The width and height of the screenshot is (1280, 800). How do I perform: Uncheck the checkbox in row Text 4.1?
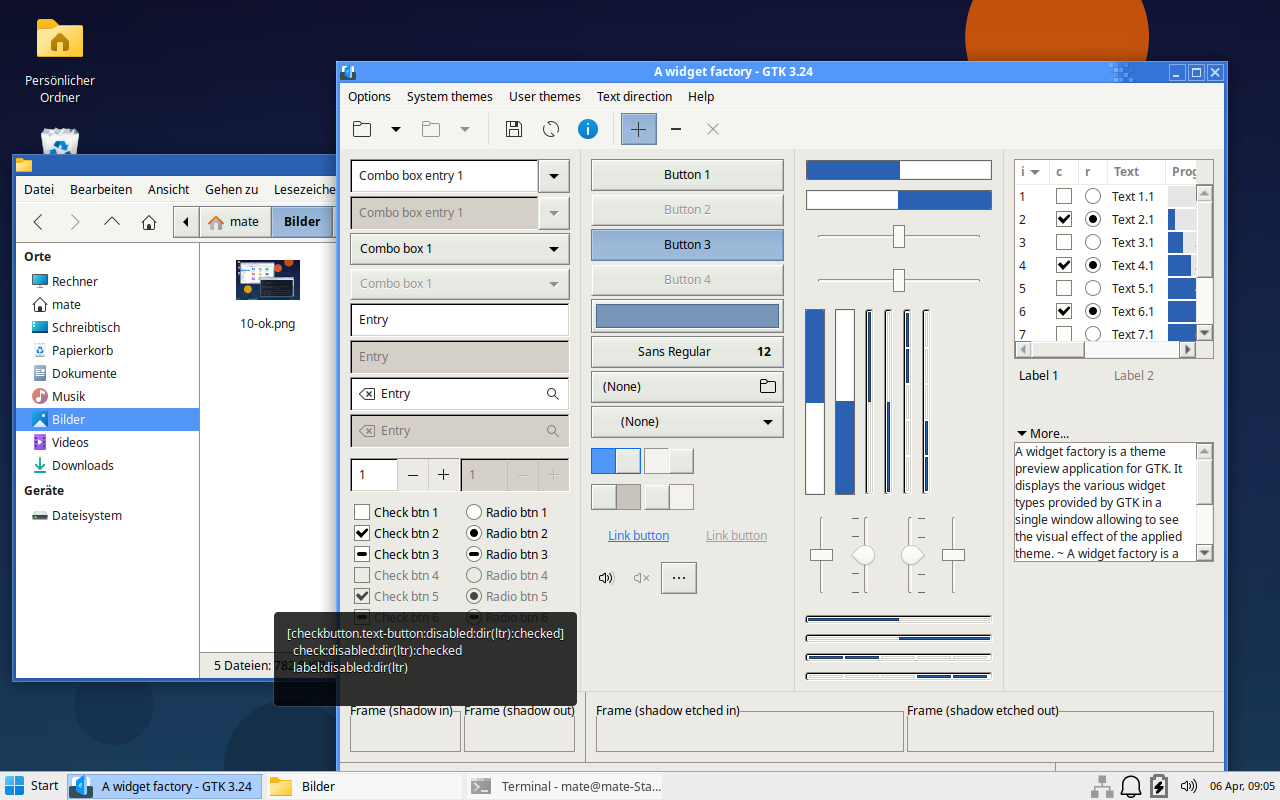[1064, 266]
